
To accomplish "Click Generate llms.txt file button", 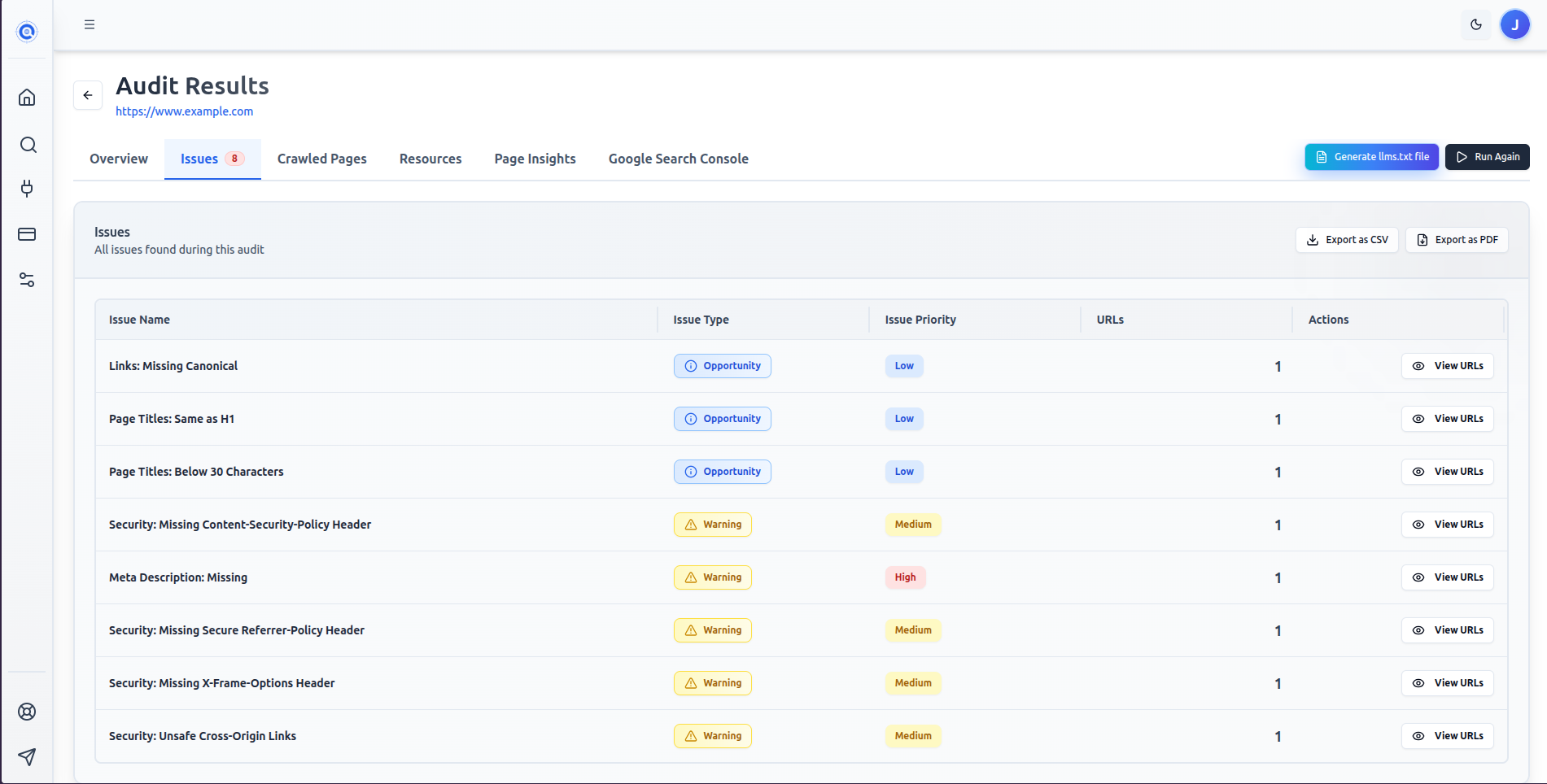I will [1370, 156].
